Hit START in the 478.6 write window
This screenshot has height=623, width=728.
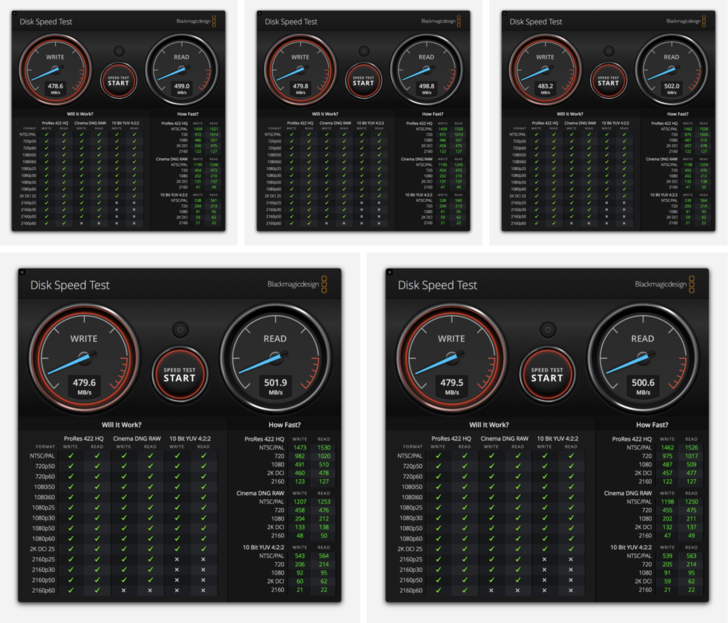click(118, 81)
